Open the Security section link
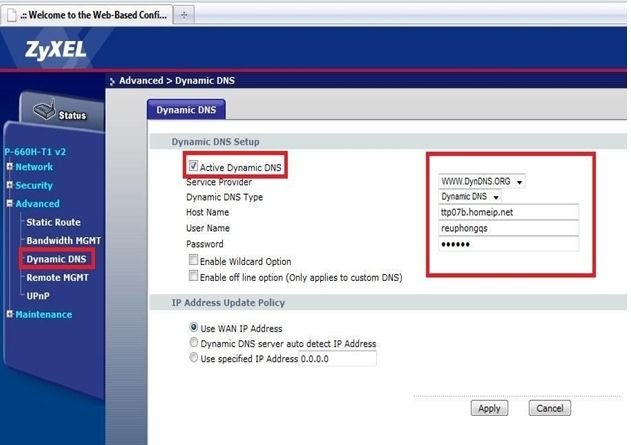Screen dimensions: 631x445 [x=34, y=185]
